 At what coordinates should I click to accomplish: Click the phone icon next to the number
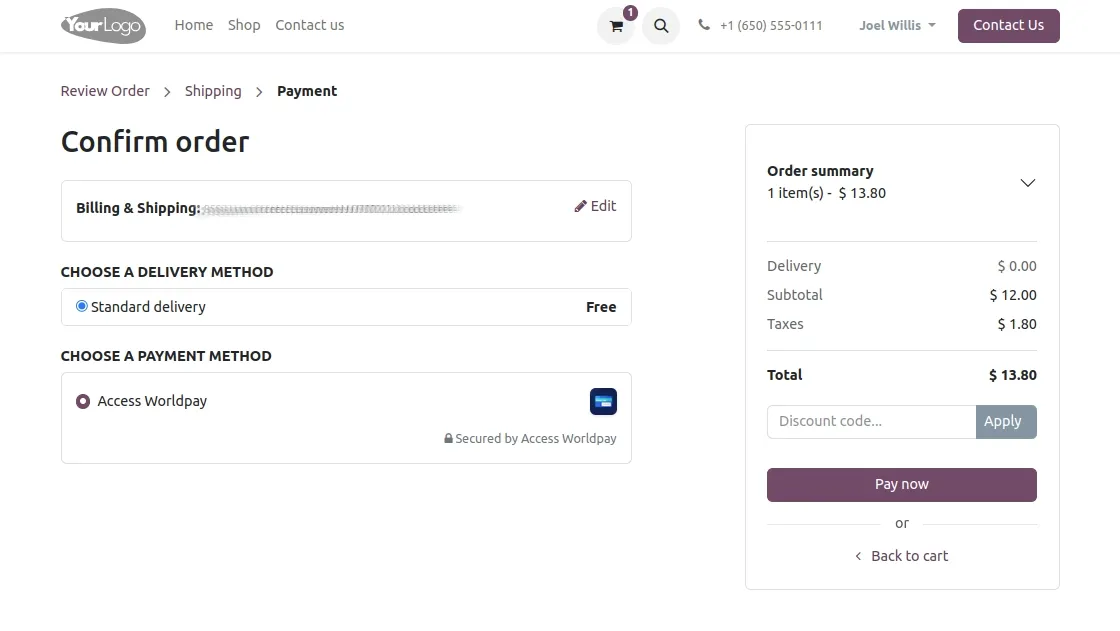(x=703, y=26)
